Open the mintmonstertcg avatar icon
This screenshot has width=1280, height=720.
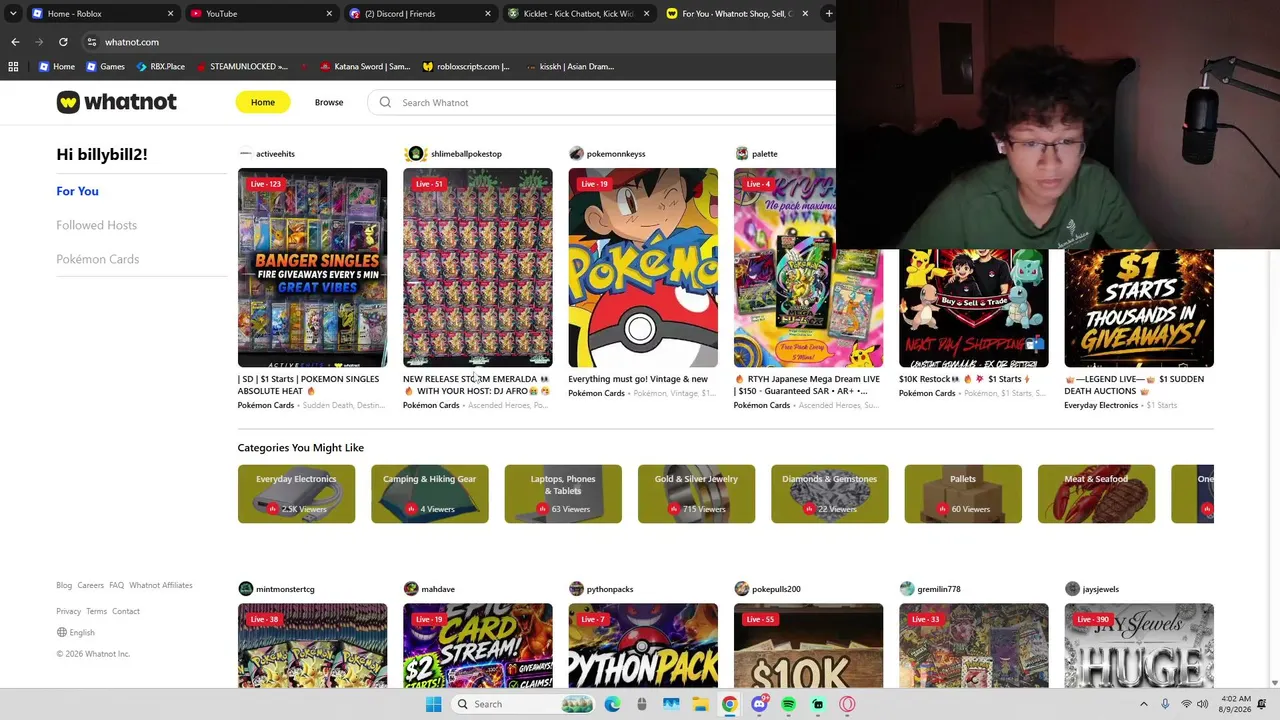tap(245, 589)
